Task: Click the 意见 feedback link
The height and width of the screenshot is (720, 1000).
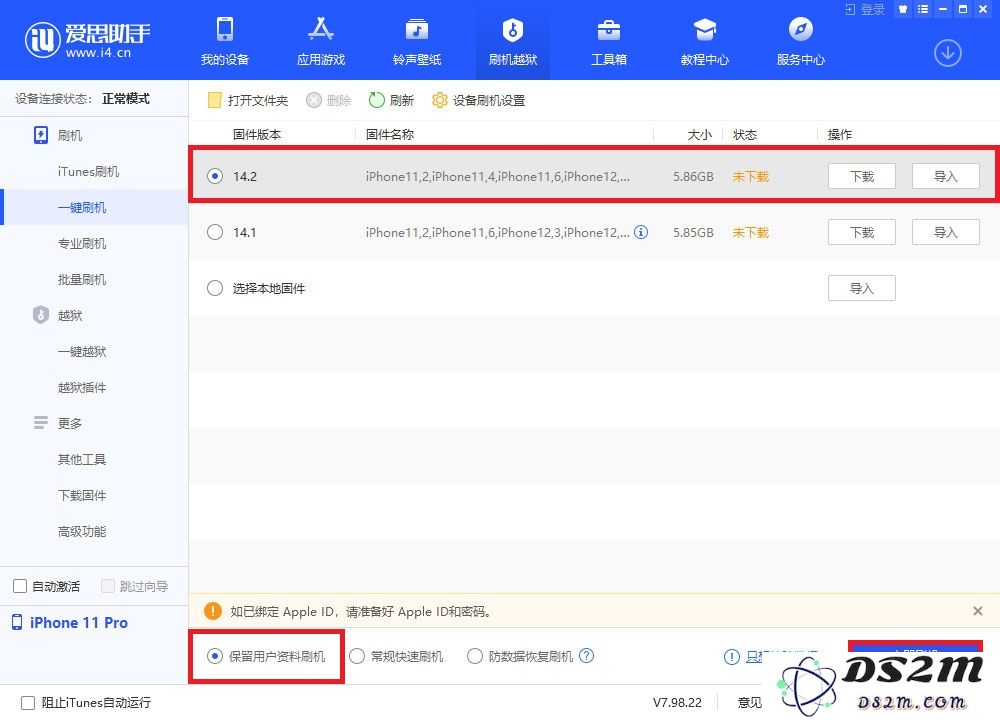Action: tap(750, 702)
